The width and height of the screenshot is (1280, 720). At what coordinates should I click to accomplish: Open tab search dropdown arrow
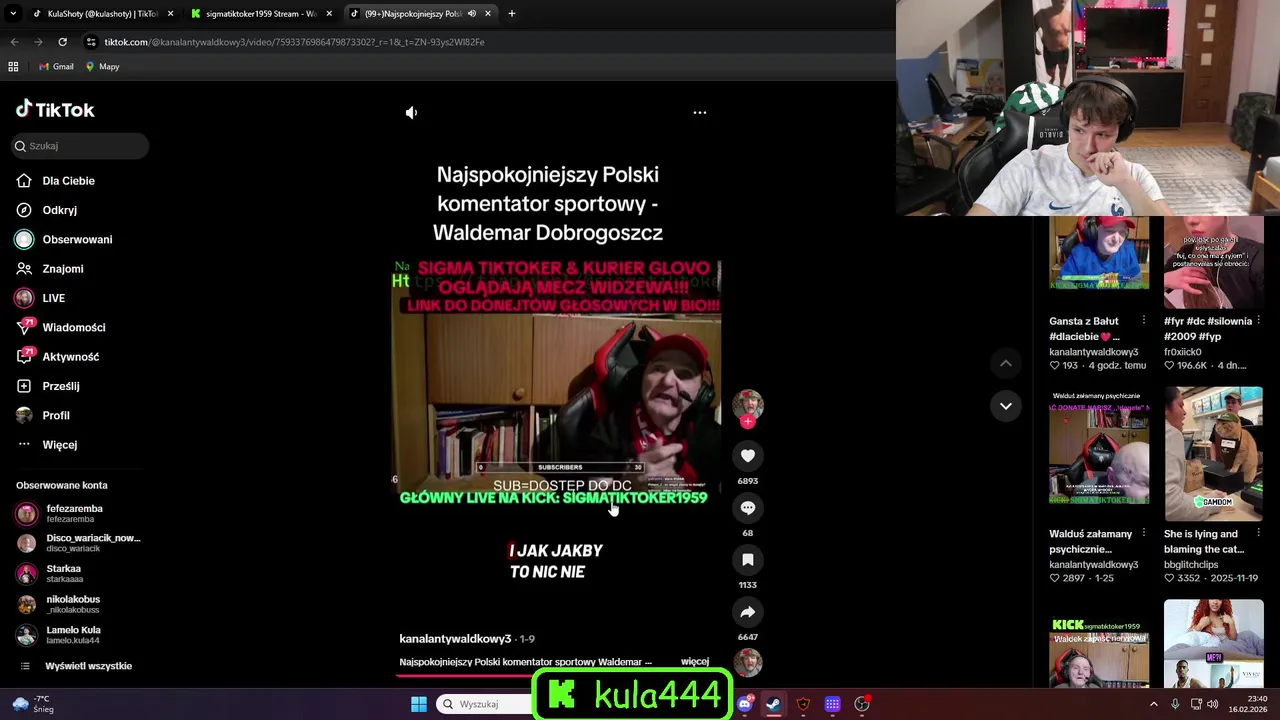coord(13,14)
